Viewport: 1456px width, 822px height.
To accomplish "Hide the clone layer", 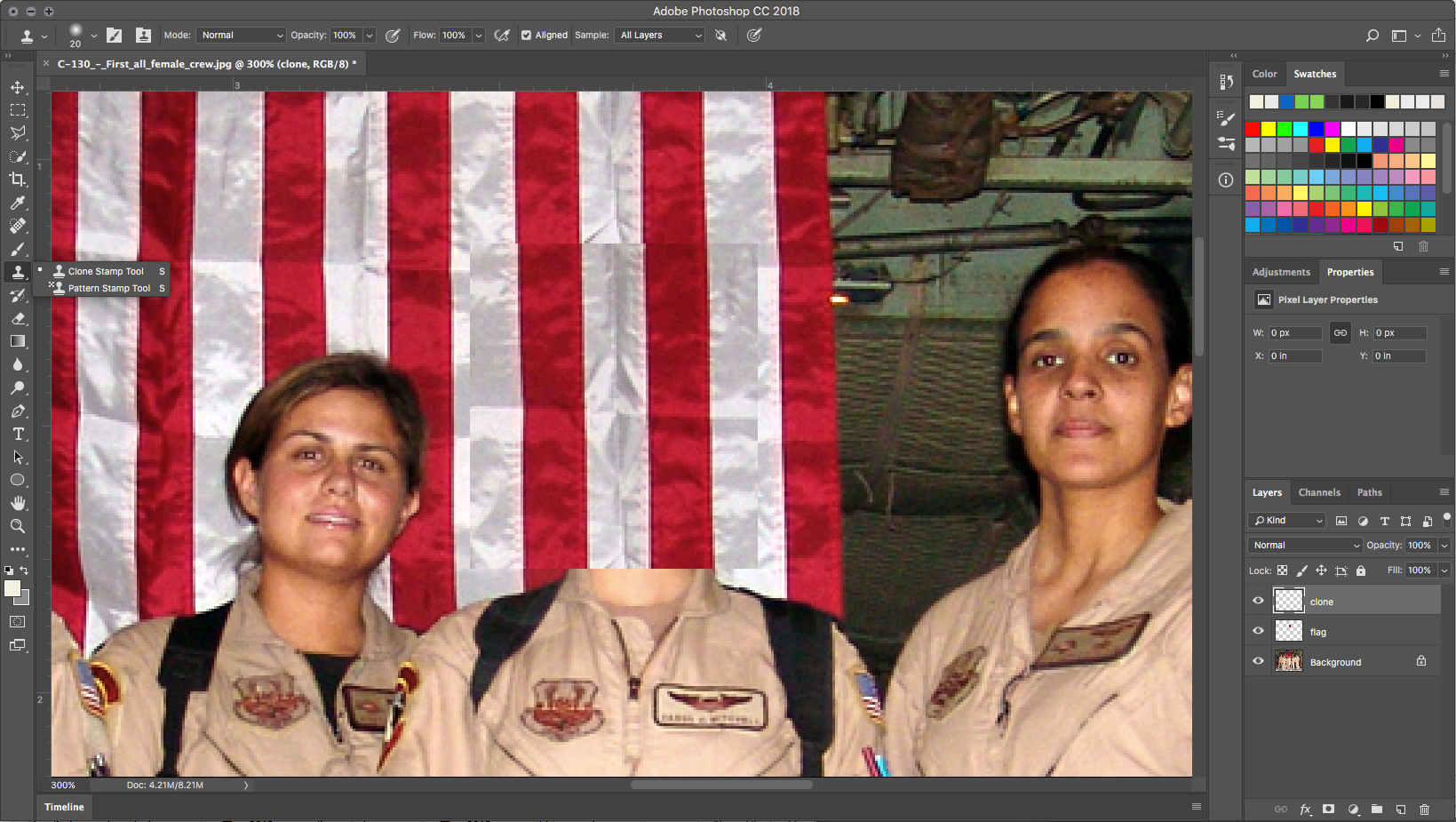I will tap(1258, 601).
